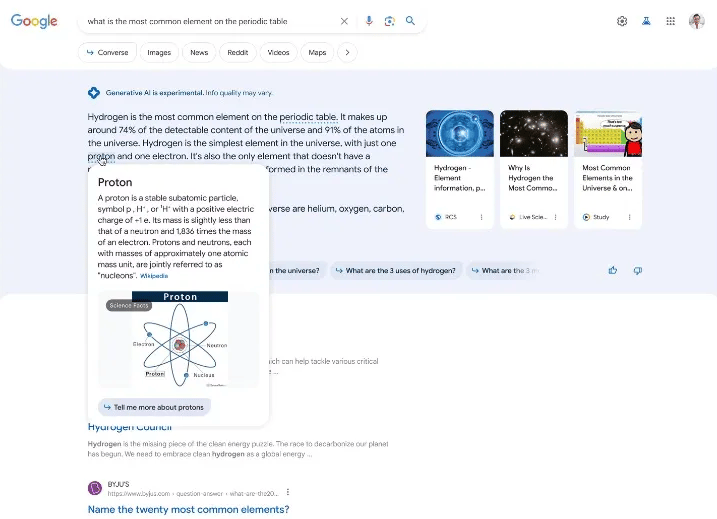The width and height of the screenshot is (717, 519).
Task: Click 'What are the 3 uses of hydrogen?' chip
Action: click(x=396, y=271)
